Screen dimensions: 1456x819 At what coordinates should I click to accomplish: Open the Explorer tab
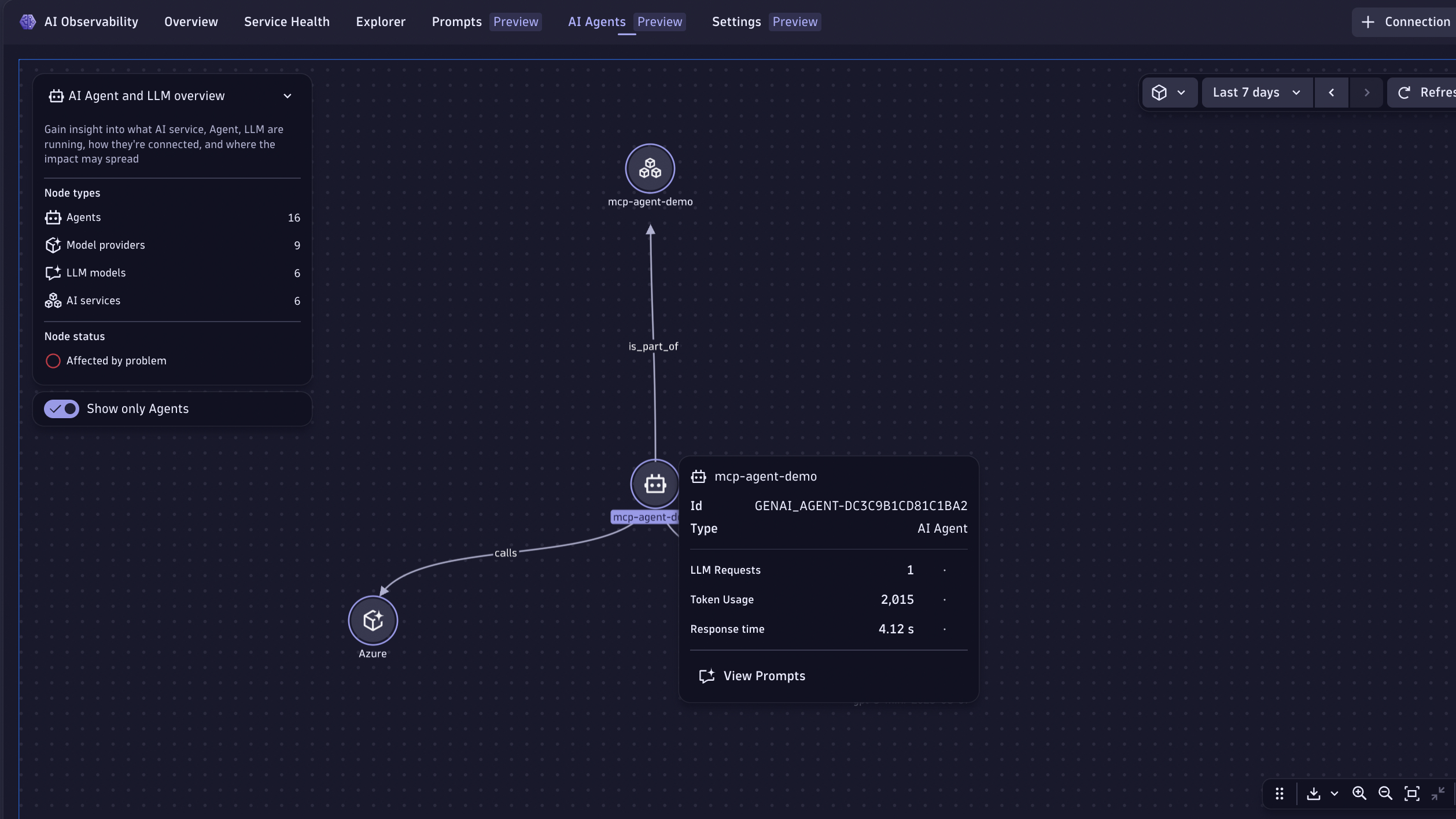tap(381, 22)
